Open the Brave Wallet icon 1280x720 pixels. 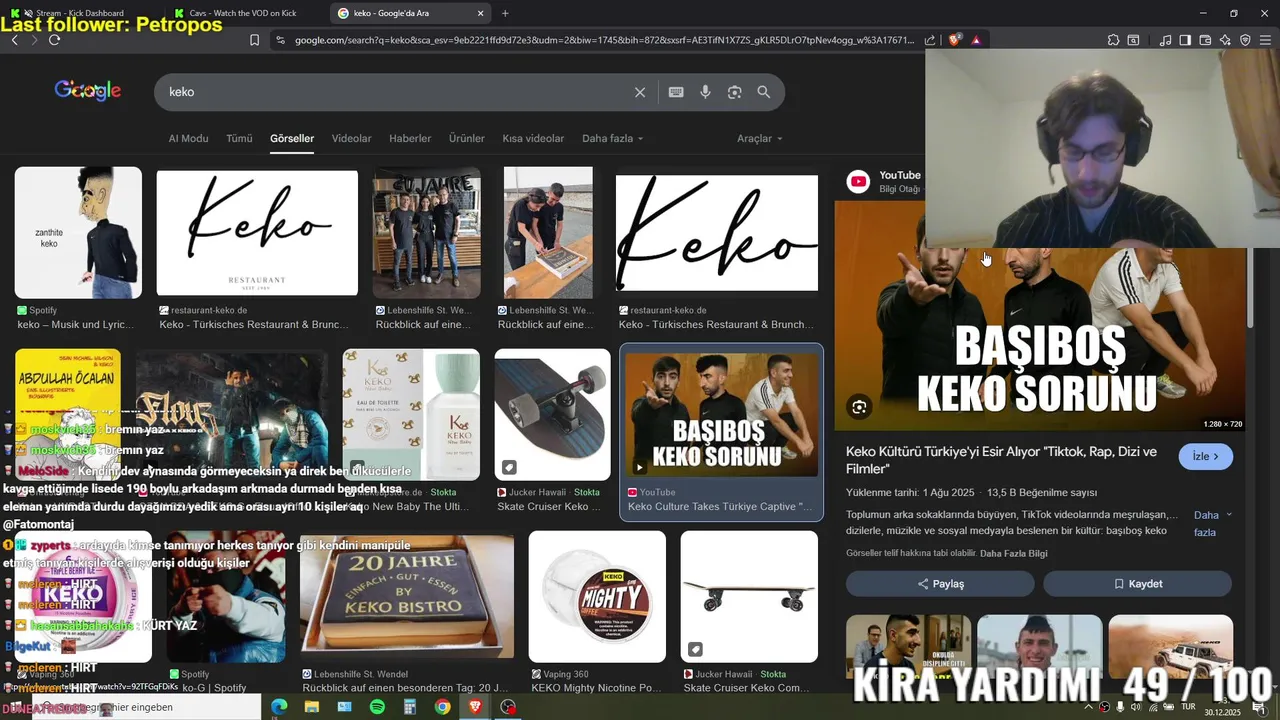[x=1205, y=40]
